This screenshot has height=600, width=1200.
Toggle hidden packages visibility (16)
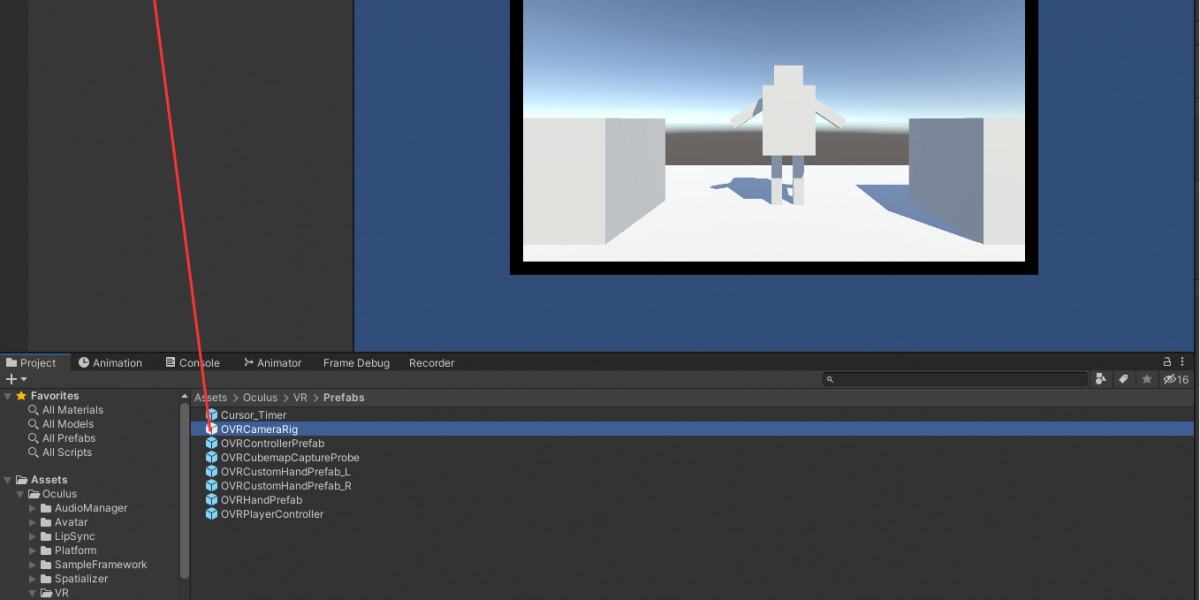tap(1174, 379)
